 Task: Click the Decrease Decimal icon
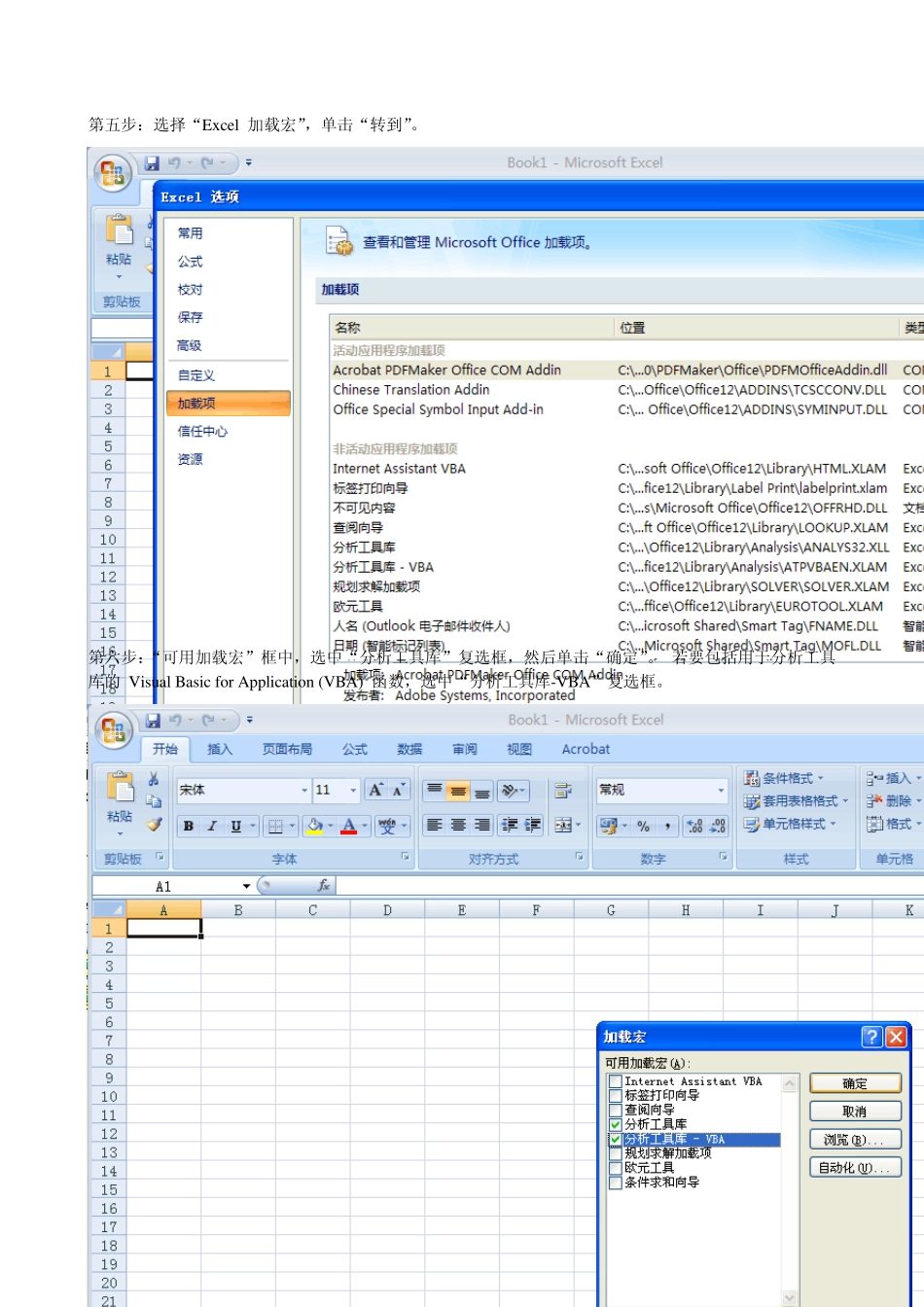coord(718,826)
